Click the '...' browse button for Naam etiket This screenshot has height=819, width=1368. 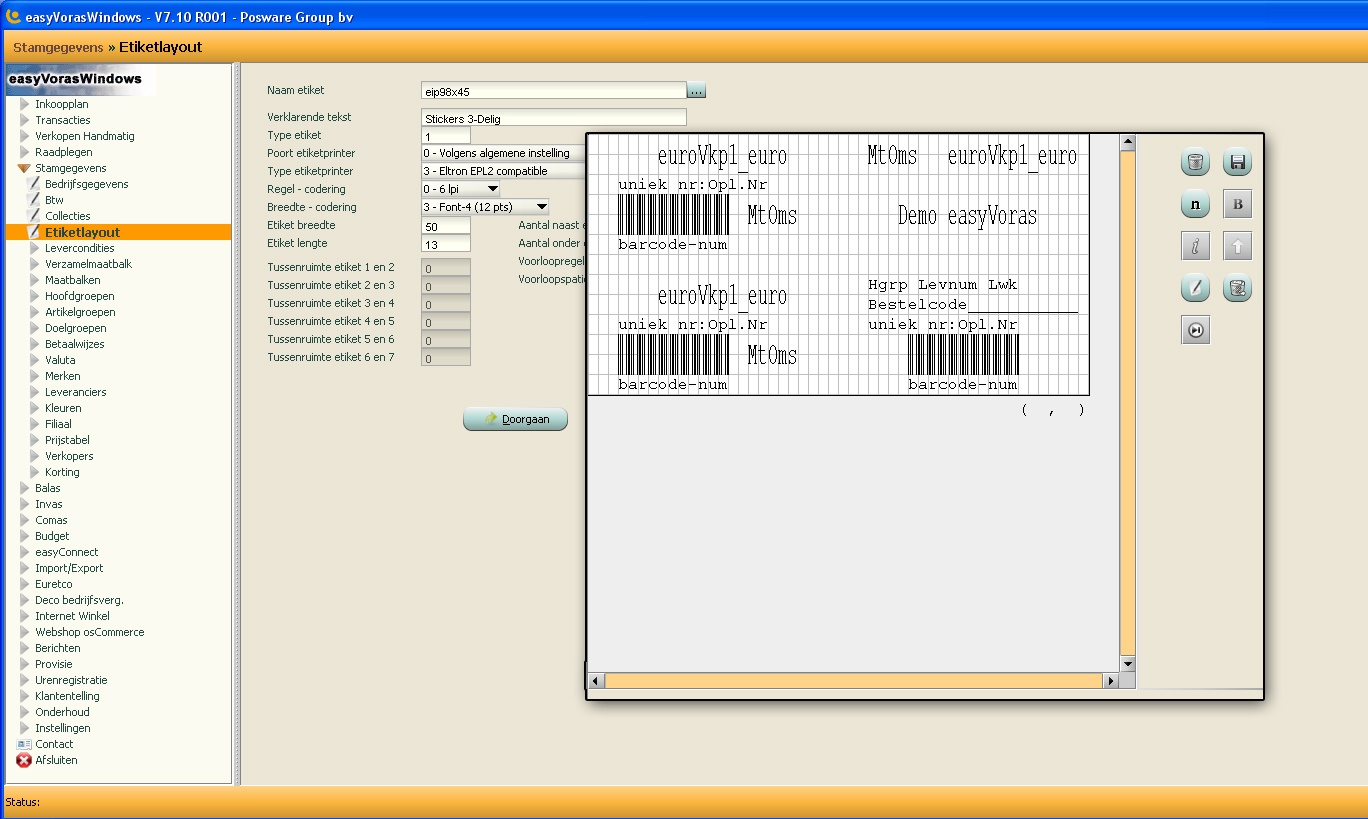[x=697, y=90]
